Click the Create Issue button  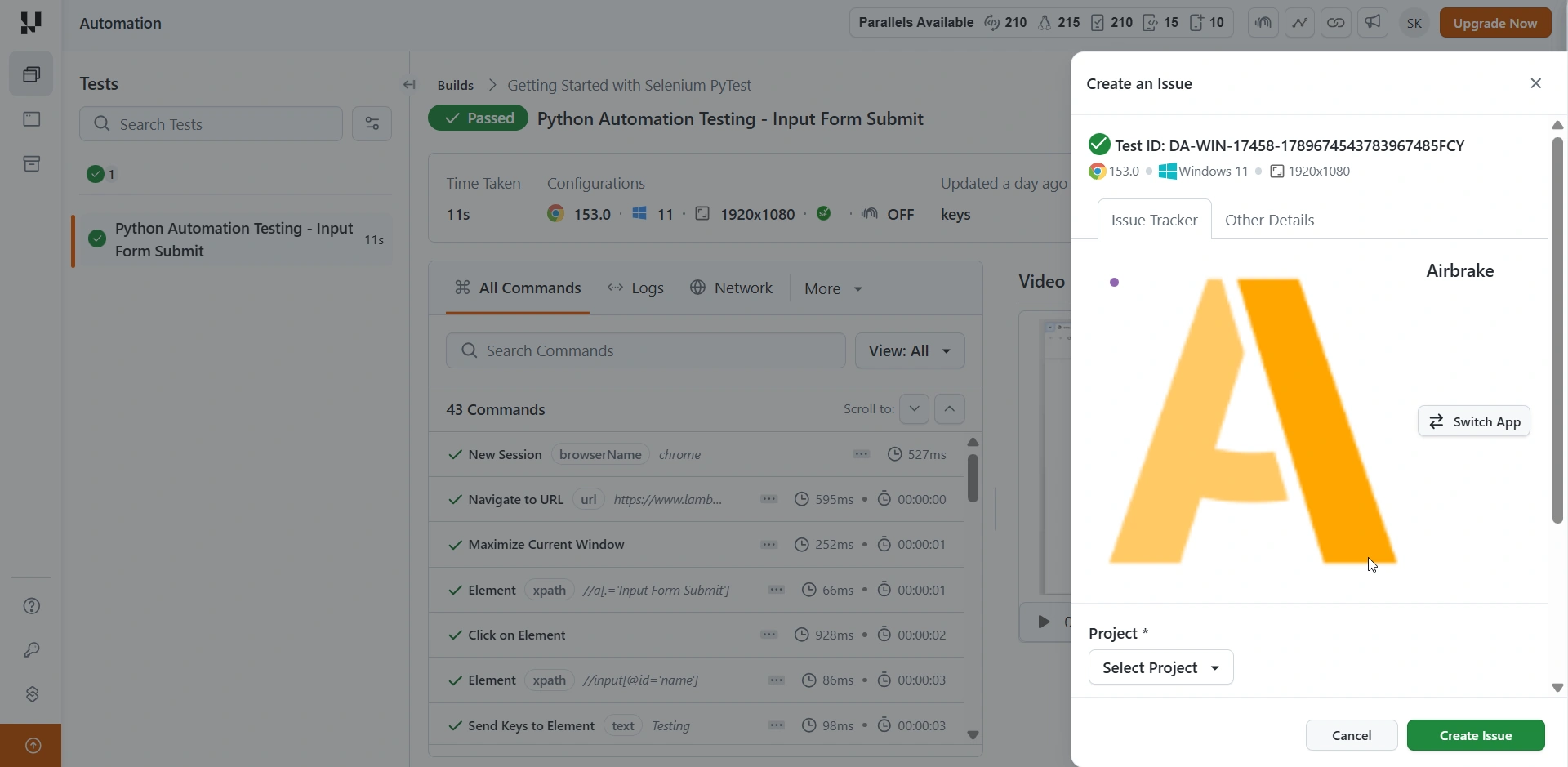(x=1476, y=735)
